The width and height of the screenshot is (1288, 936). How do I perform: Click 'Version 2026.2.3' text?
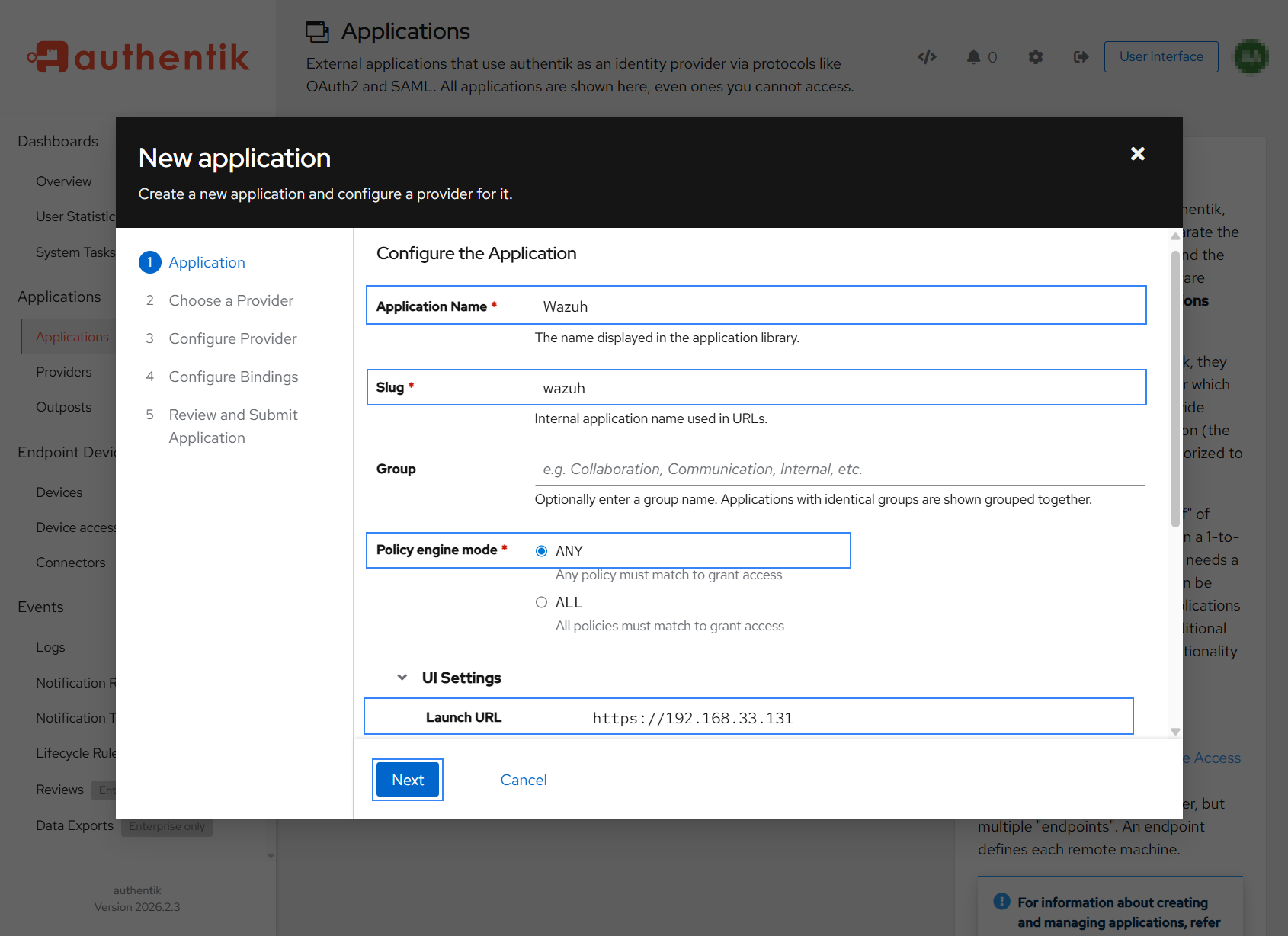pyautogui.click(x=137, y=907)
